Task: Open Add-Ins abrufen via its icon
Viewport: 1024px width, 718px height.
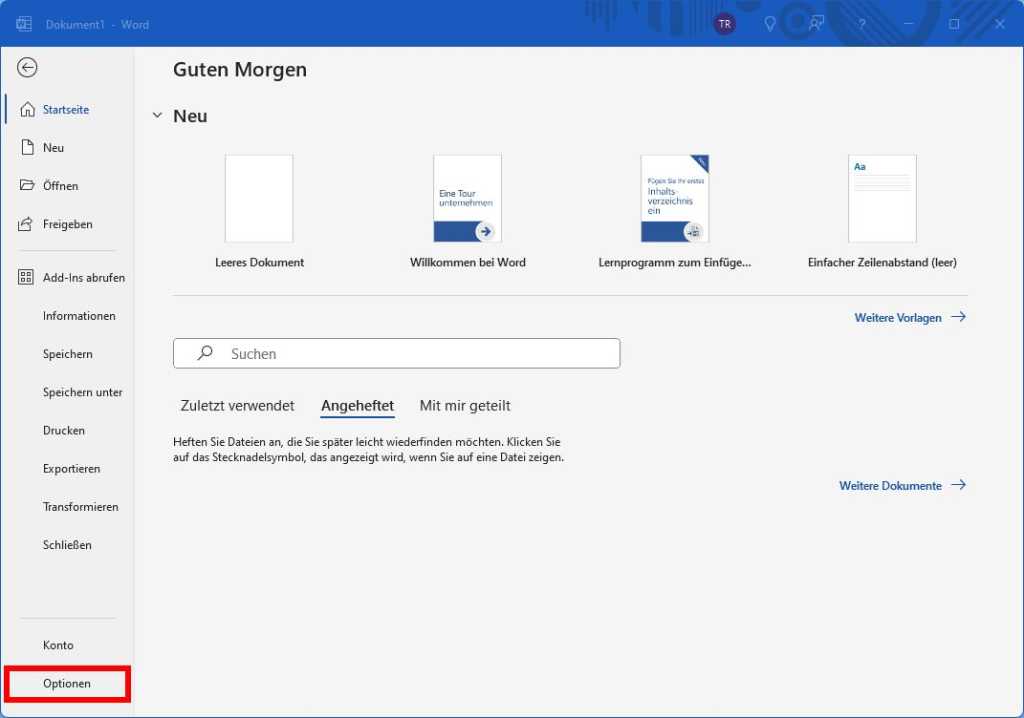Action: pos(27,277)
